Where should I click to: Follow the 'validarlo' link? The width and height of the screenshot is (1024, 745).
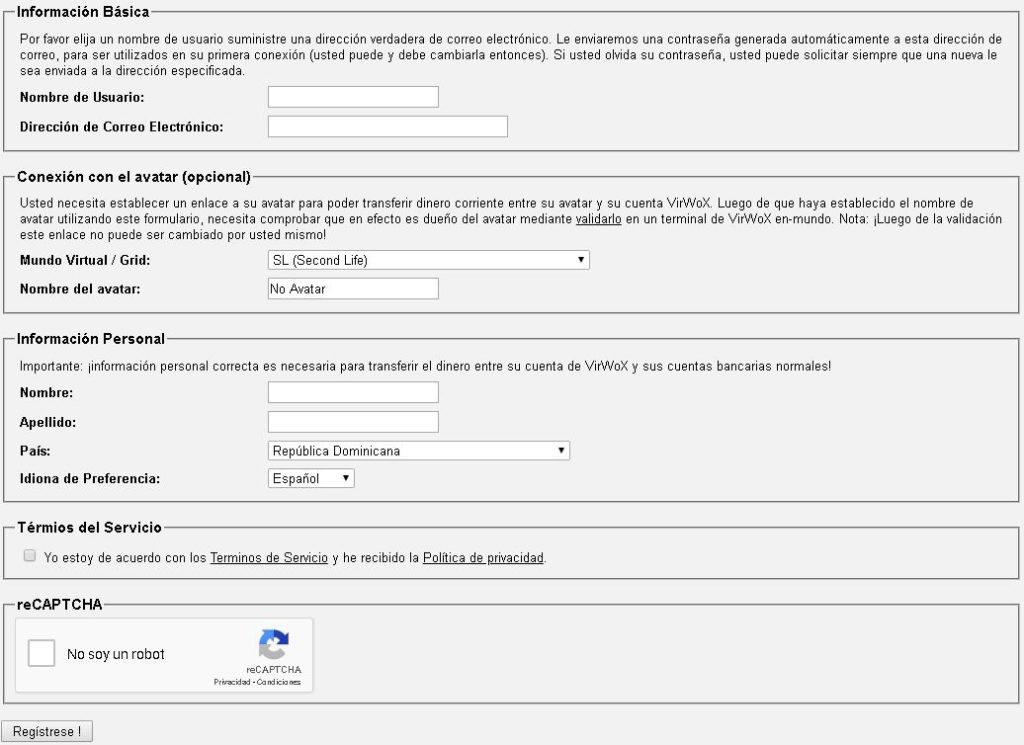[598, 218]
